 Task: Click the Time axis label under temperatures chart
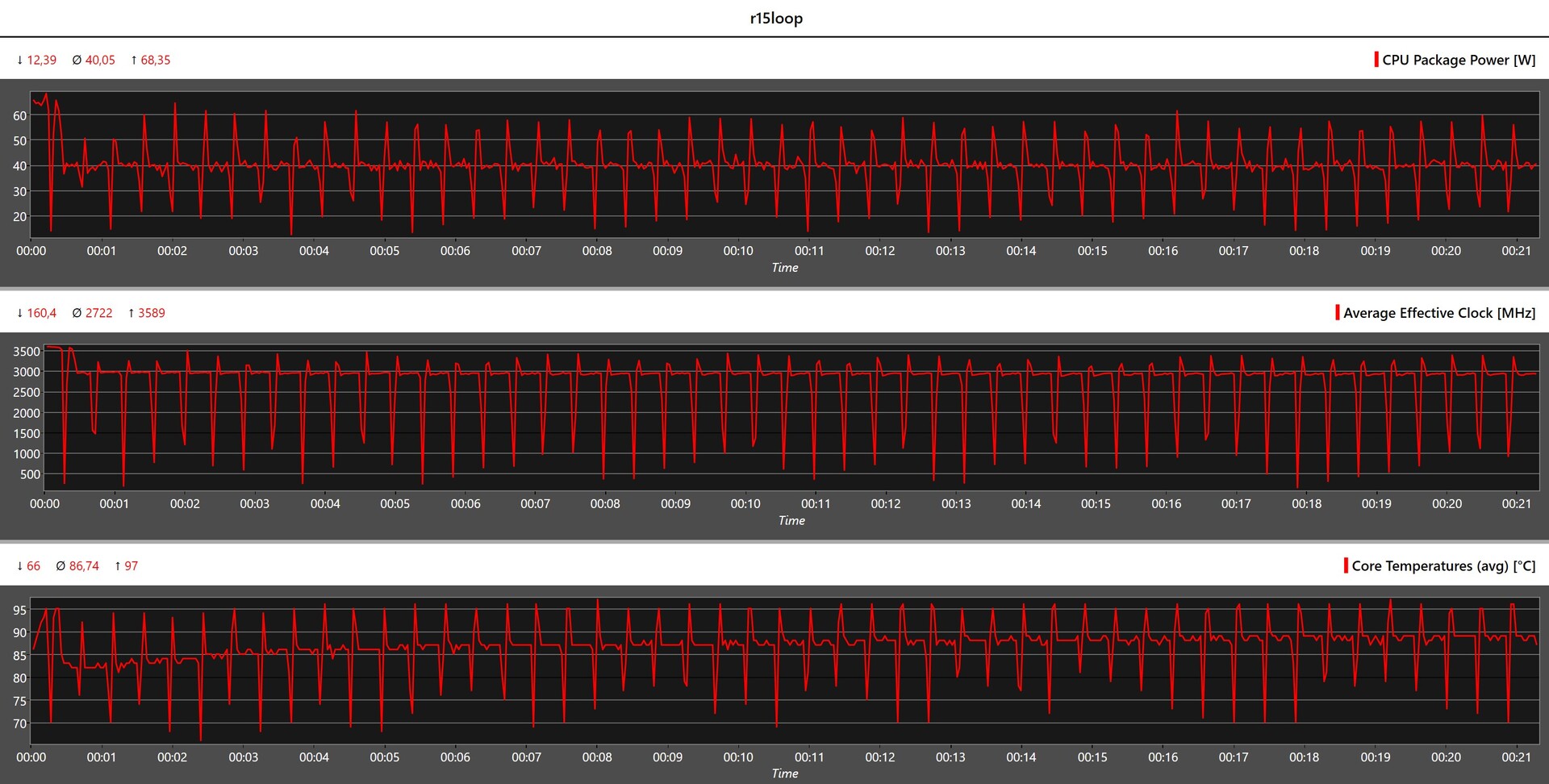pos(784,774)
